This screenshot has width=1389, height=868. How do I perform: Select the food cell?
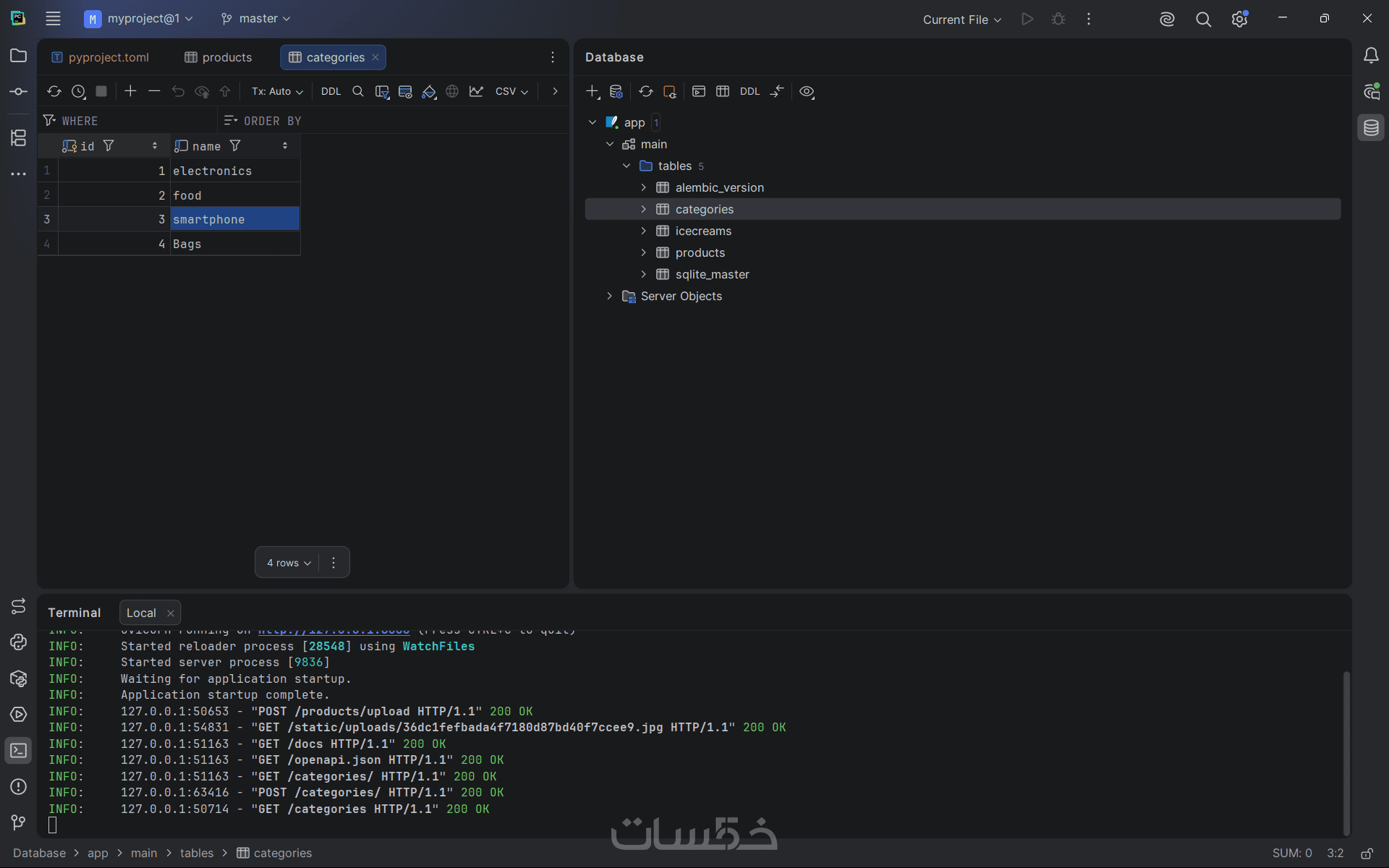[x=235, y=195]
